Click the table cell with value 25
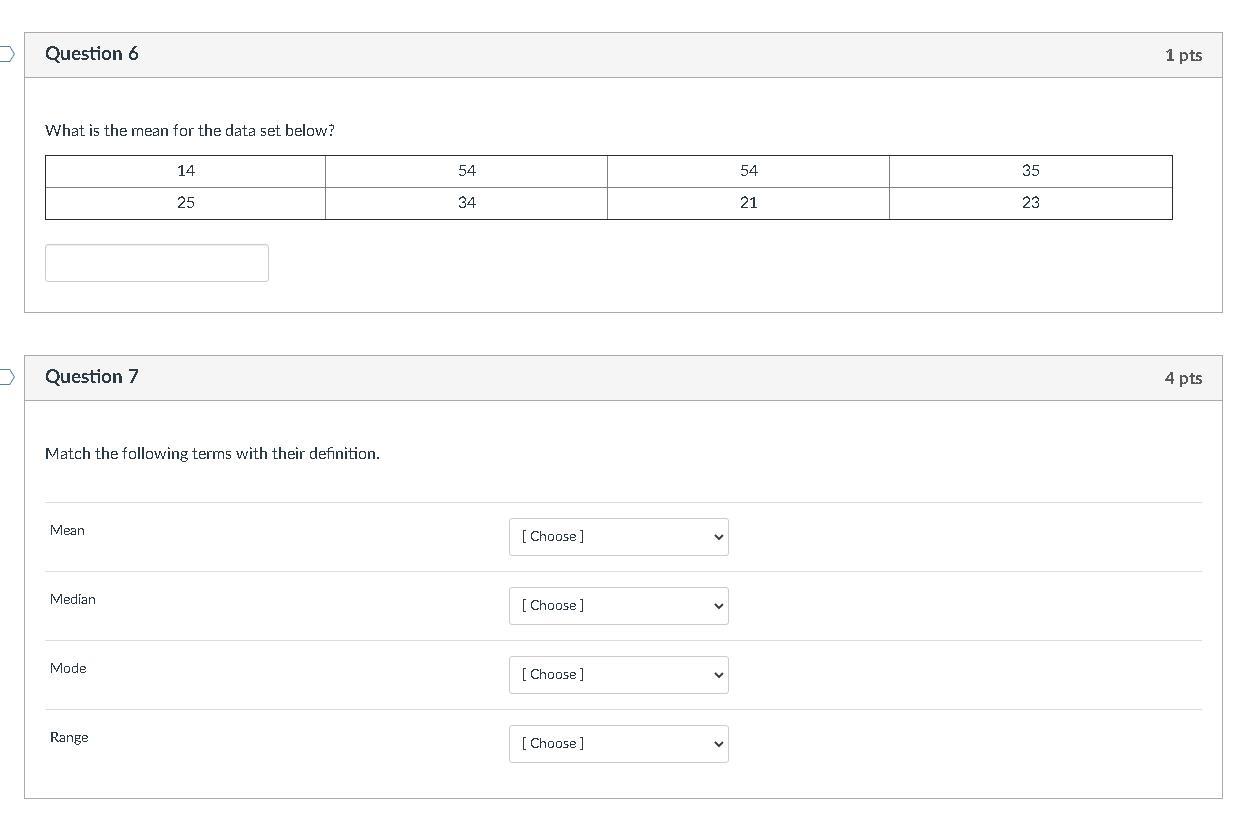Screen dimensions: 1250x825 coord(186,203)
